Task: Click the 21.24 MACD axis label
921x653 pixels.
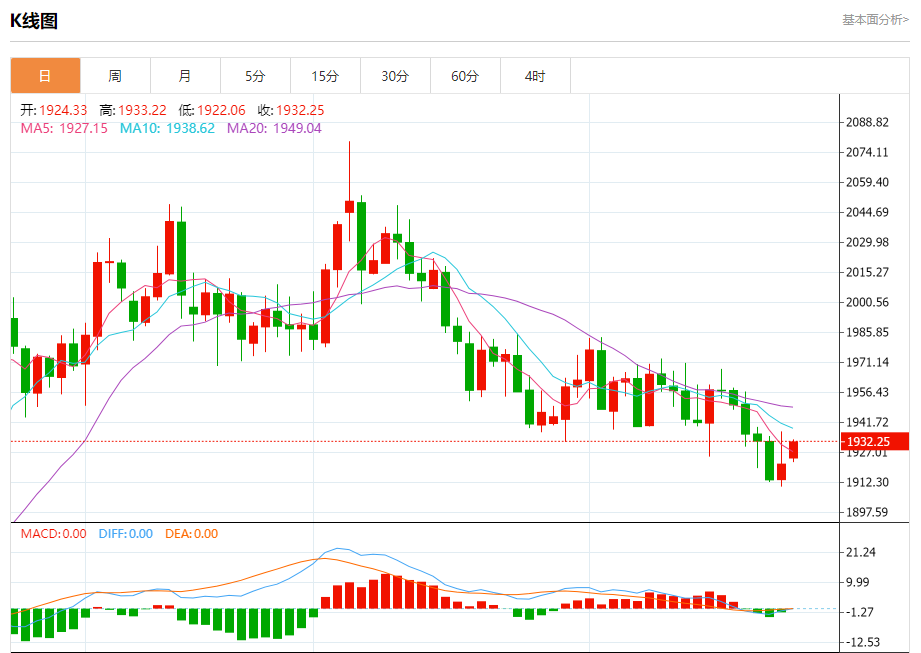Action: tap(861, 552)
